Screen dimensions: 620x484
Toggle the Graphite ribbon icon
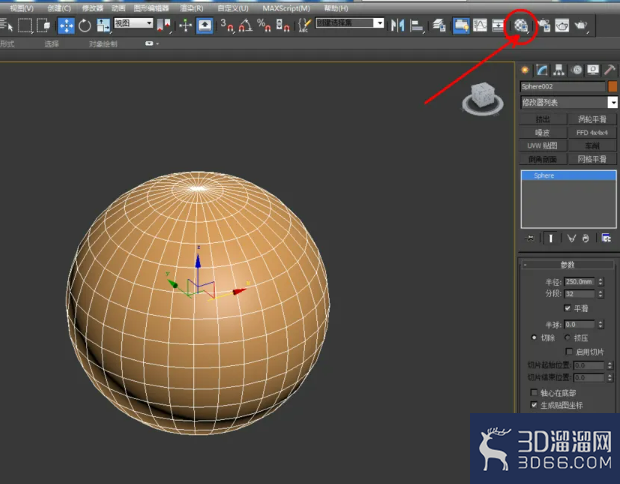pos(461,26)
